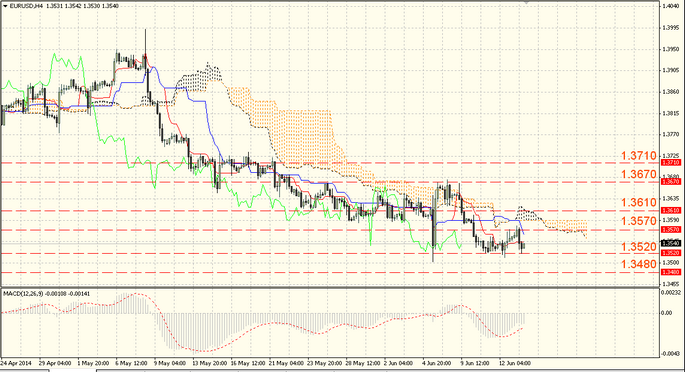This screenshot has width=685, height=372.
Task: Click the MACD 0.00 scale value
Action: click(x=667, y=313)
